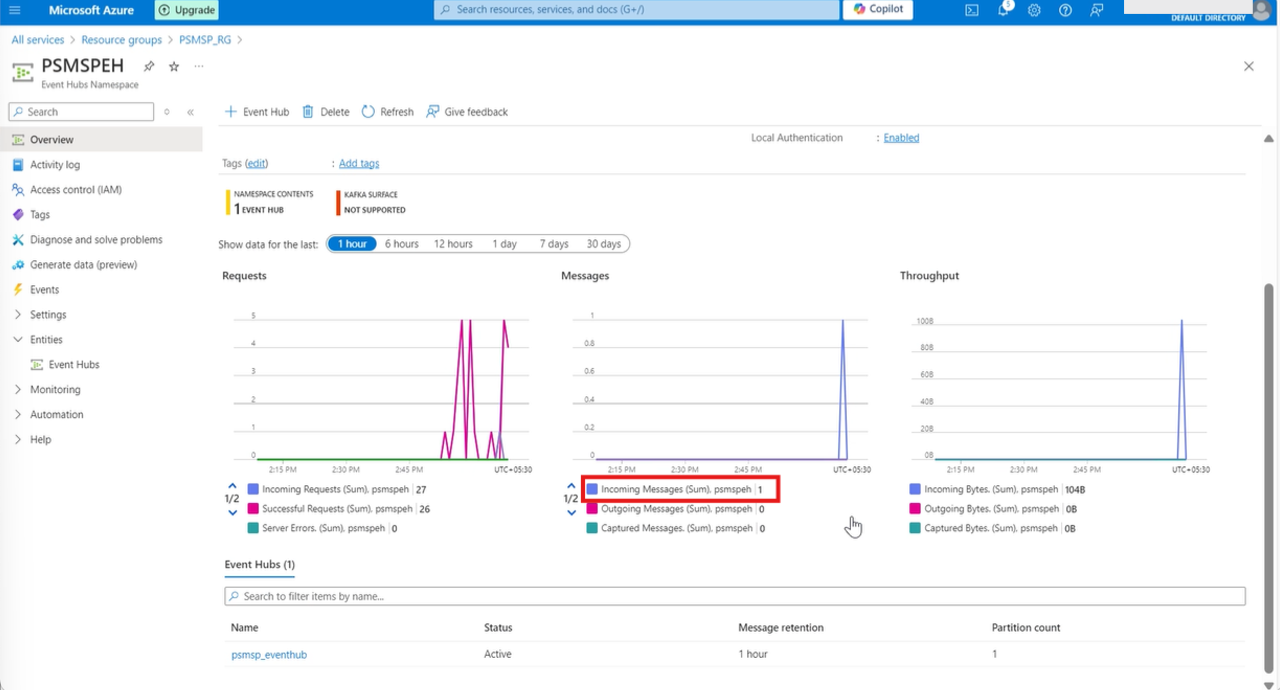The width and height of the screenshot is (1280, 690).
Task: Open the notifications bell
Action: 1003,10
